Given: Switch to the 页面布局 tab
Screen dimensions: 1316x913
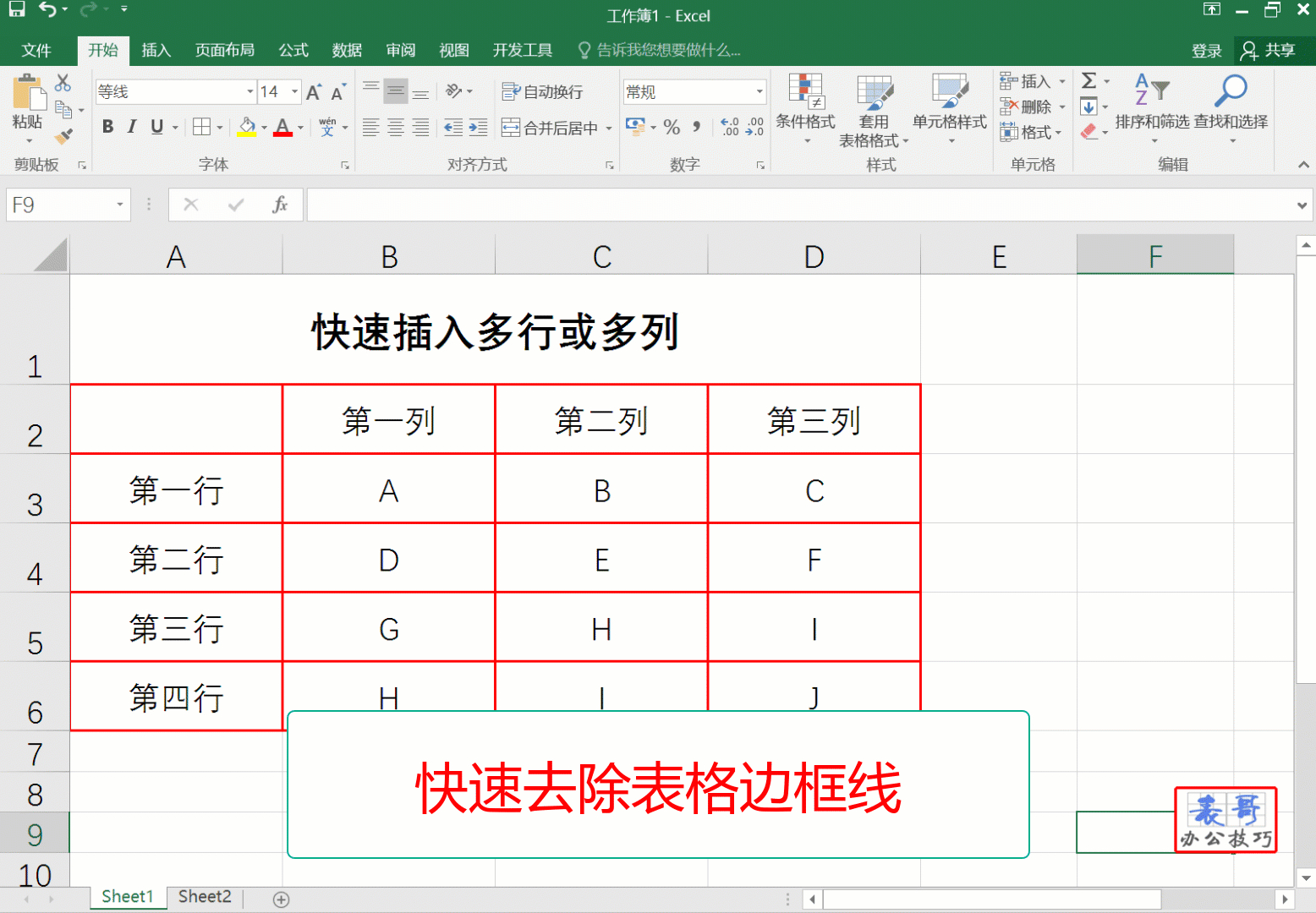Looking at the screenshot, I should [x=224, y=50].
